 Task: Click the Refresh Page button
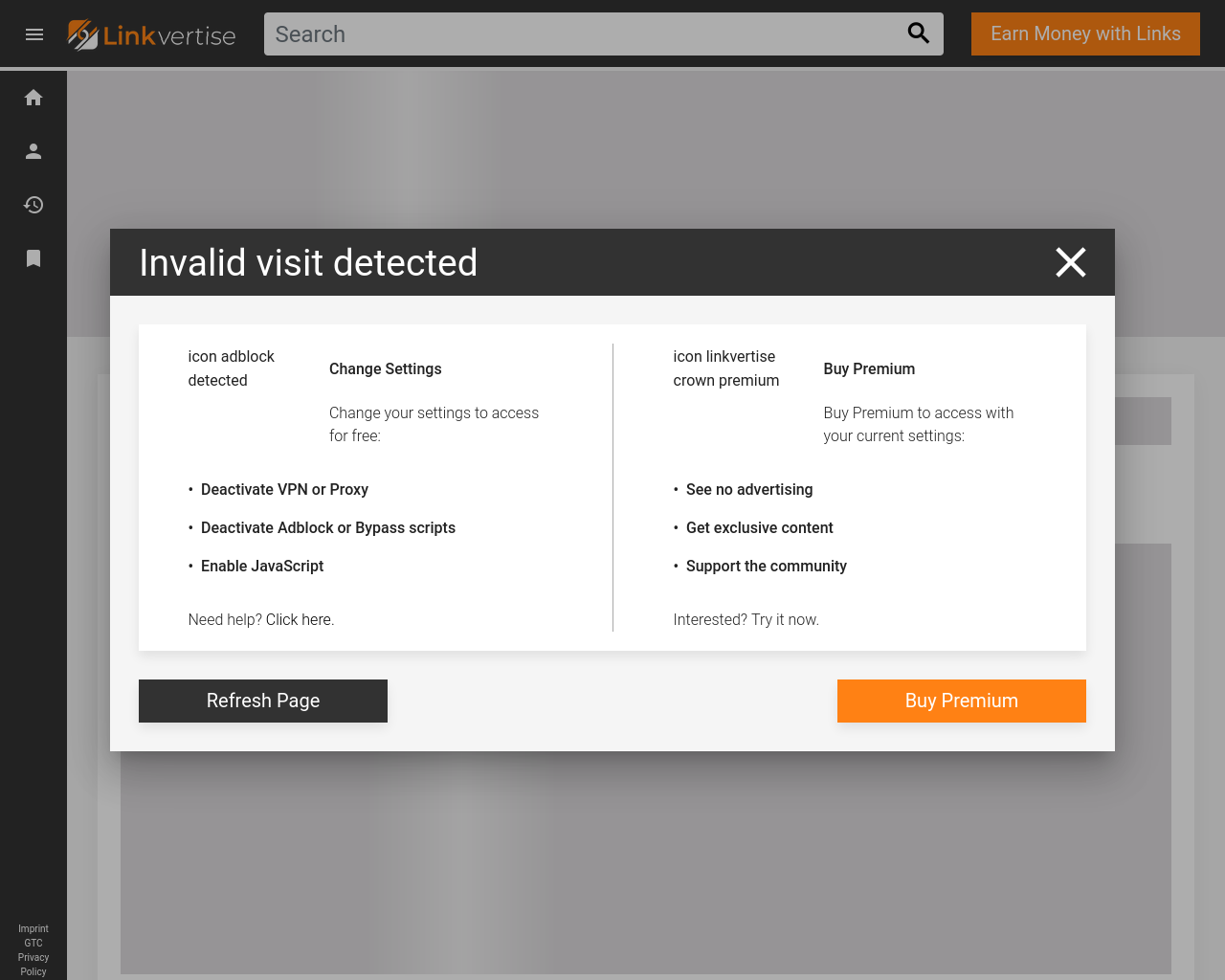(263, 701)
